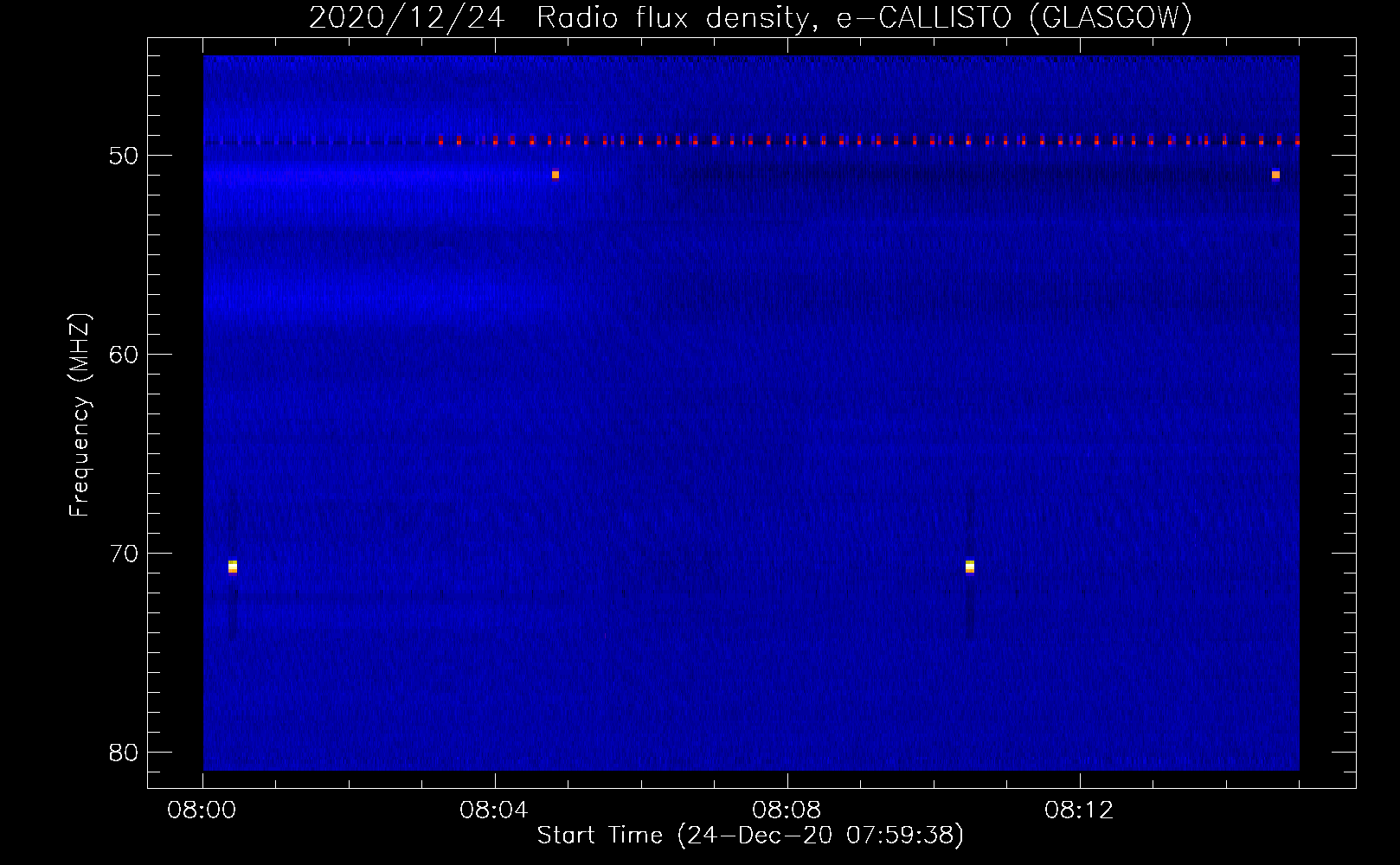Click the 08:12 time tick label

pyautogui.click(x=1079, y=811)
